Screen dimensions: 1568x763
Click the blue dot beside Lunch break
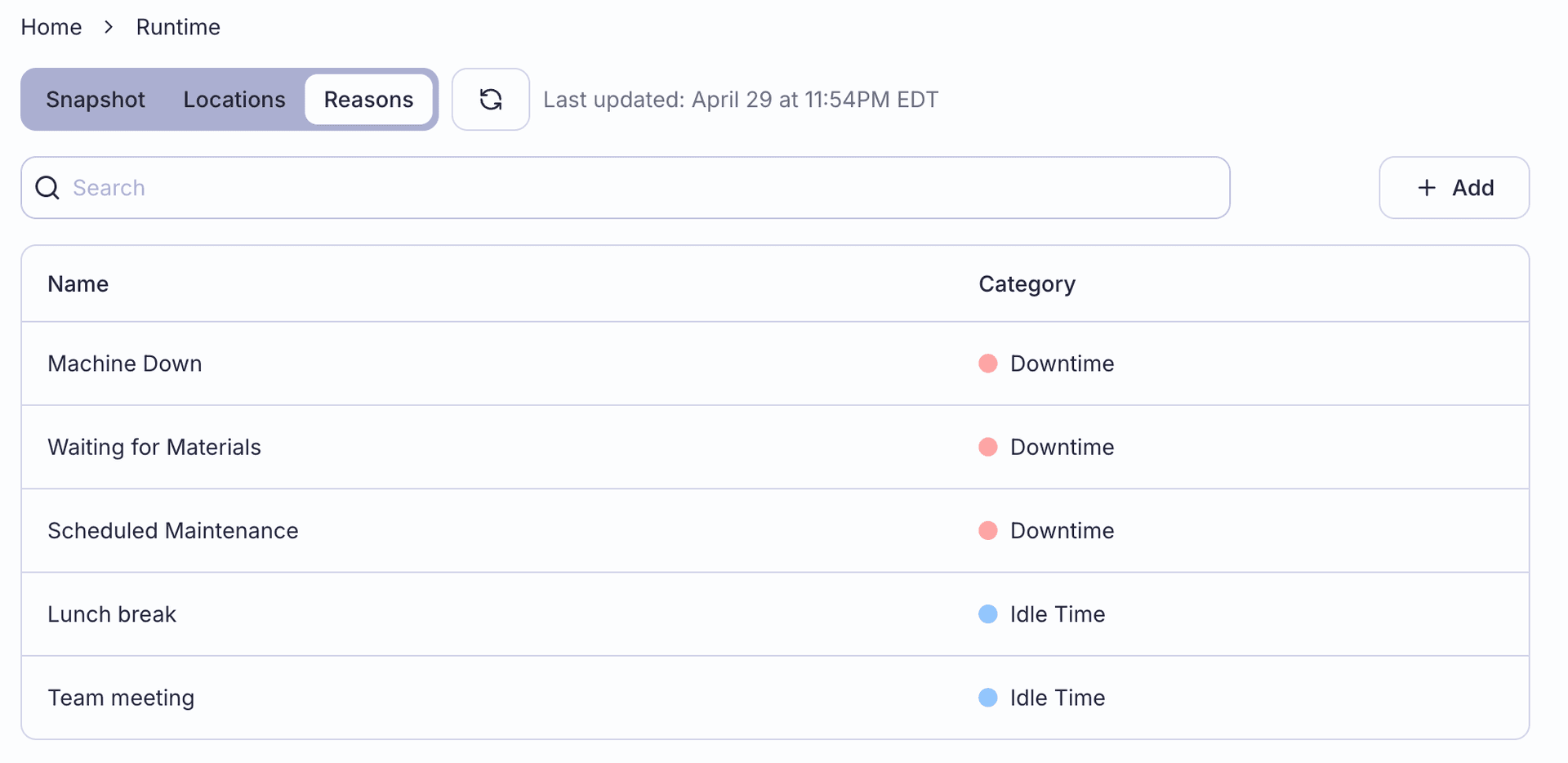point(987,614)
